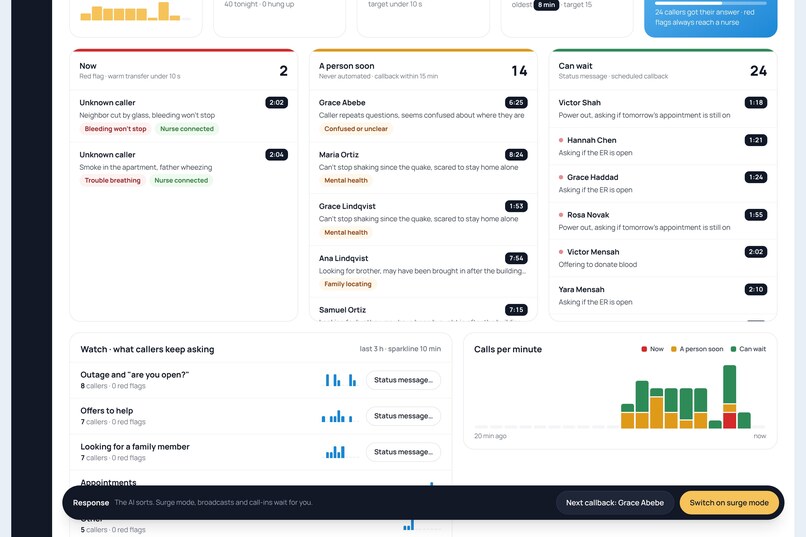Viewport: 806px width, 537px height.
Task: Open Rosa Novak's call
Action: (x=663, y=221)
